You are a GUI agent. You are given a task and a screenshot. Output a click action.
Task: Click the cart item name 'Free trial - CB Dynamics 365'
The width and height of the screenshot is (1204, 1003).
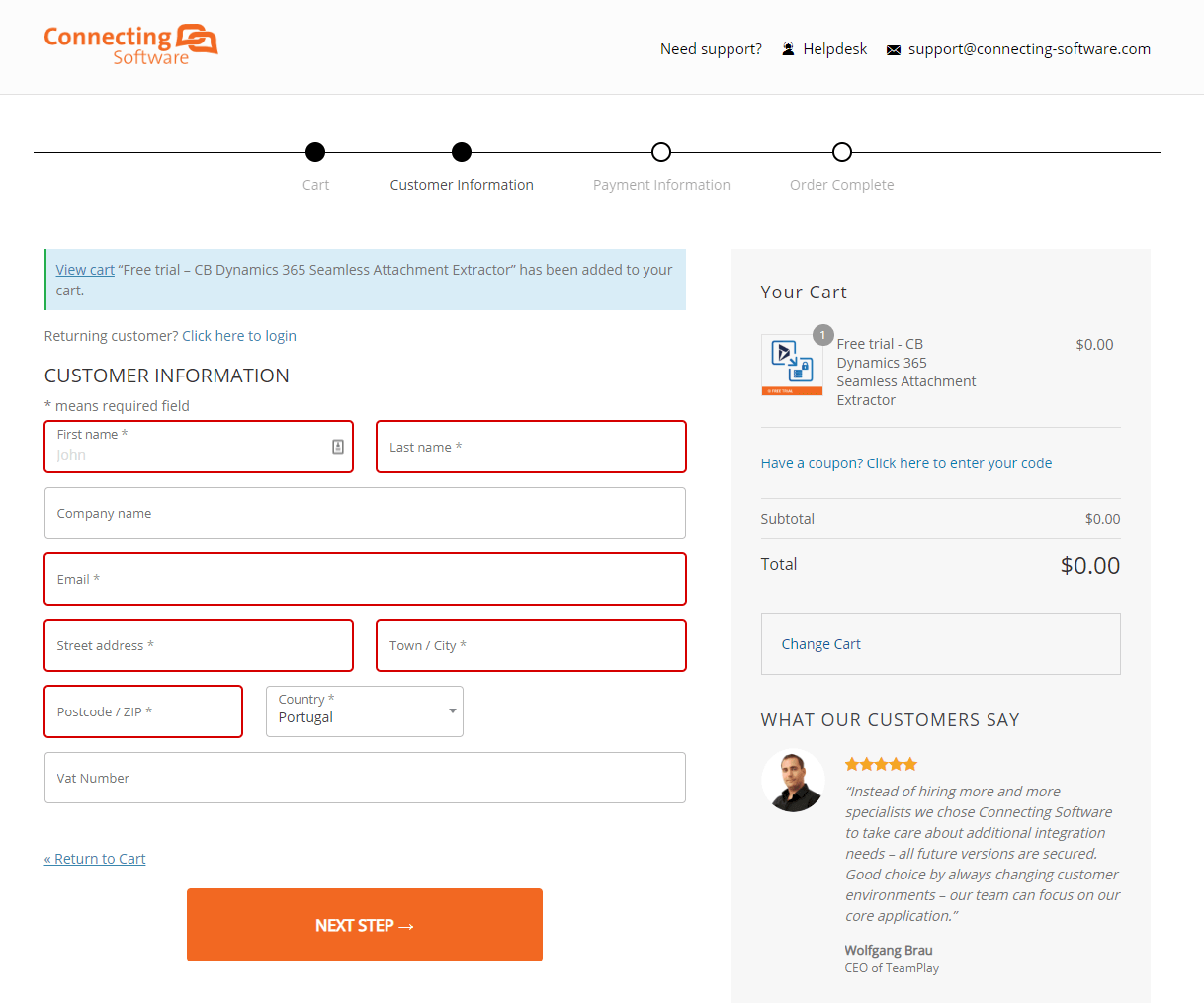pyautogui.click(x=906, y=372)
